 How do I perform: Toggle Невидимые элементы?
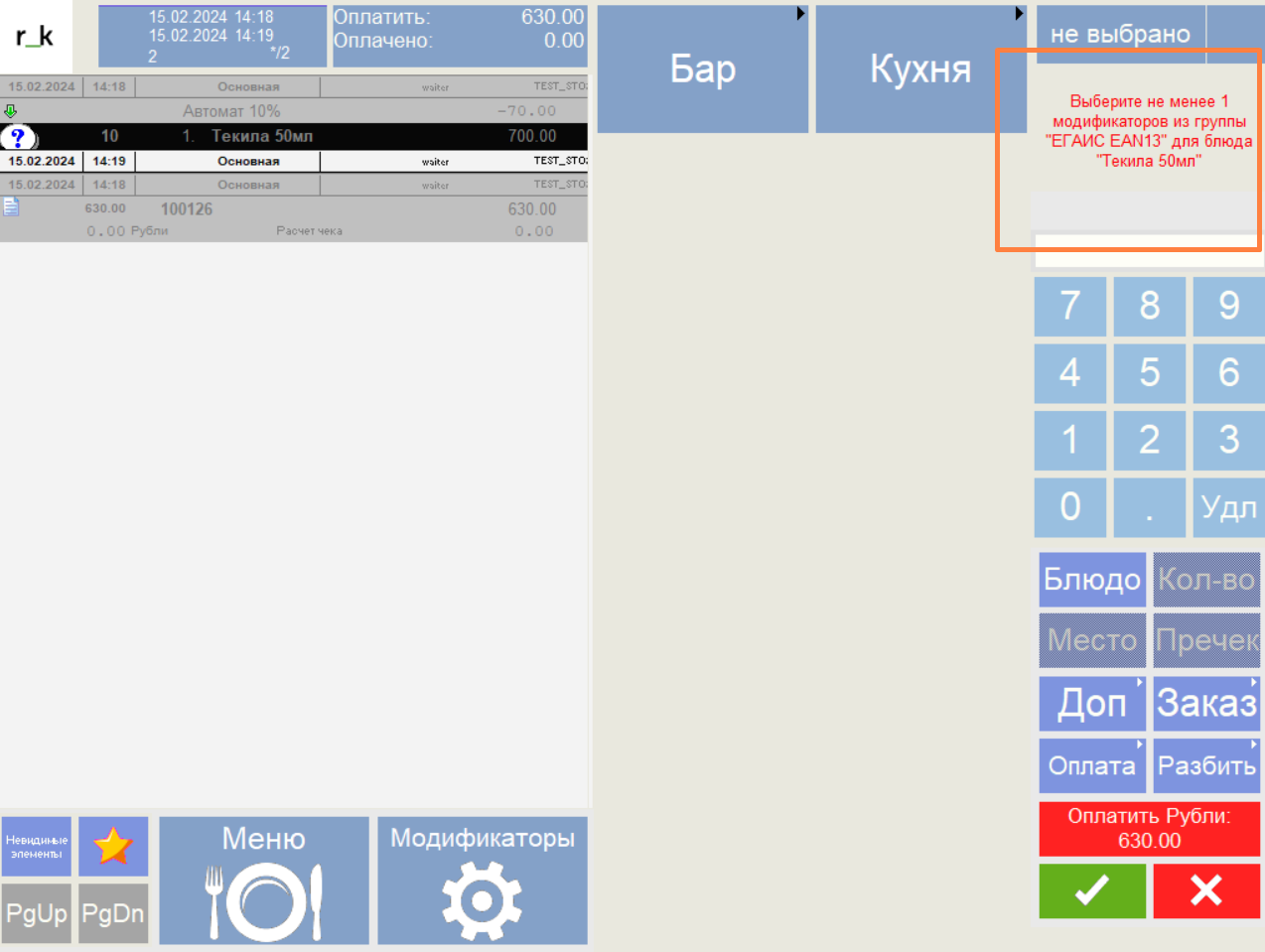coord(36,846)
